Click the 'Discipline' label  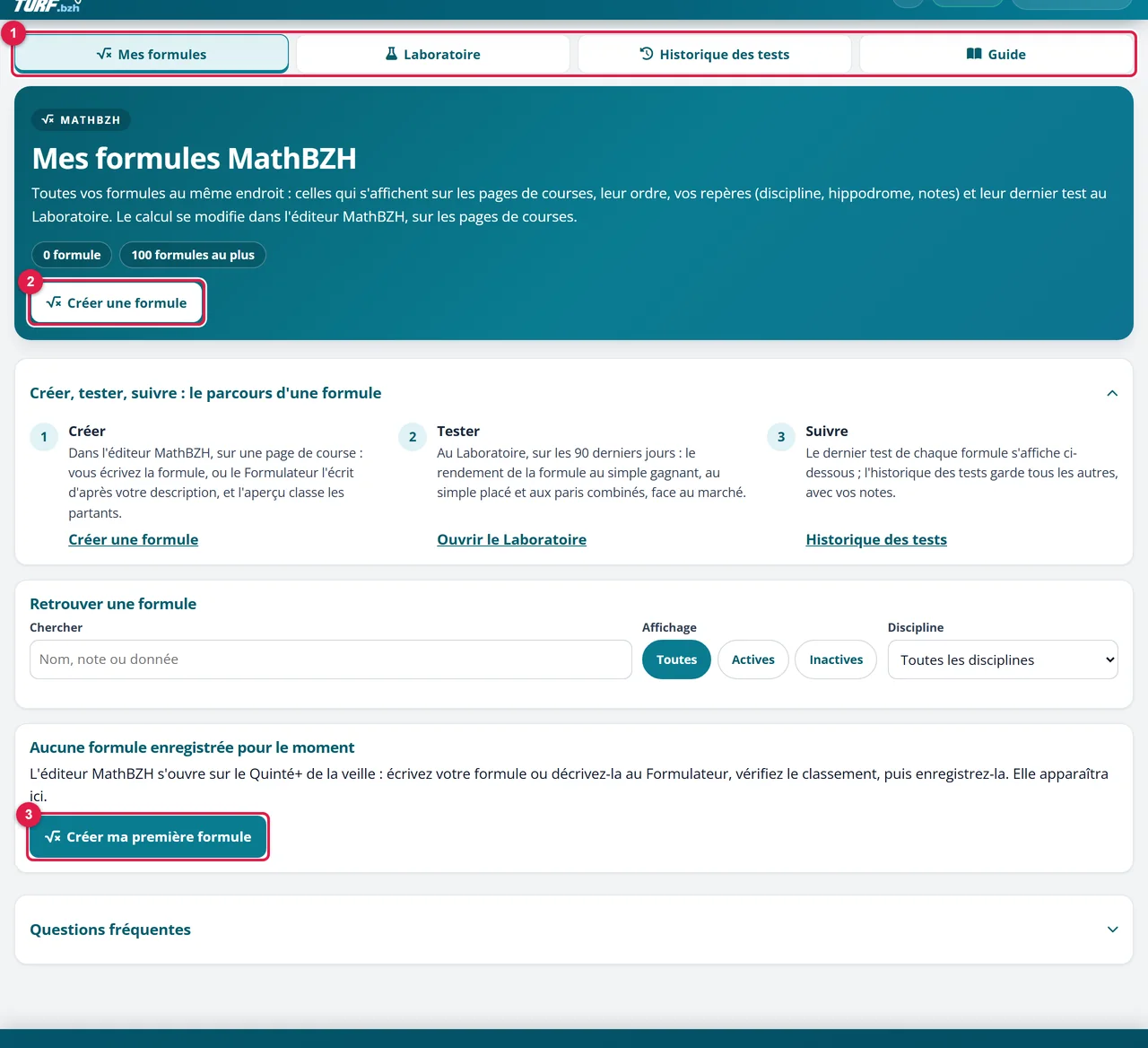(916, 627)
